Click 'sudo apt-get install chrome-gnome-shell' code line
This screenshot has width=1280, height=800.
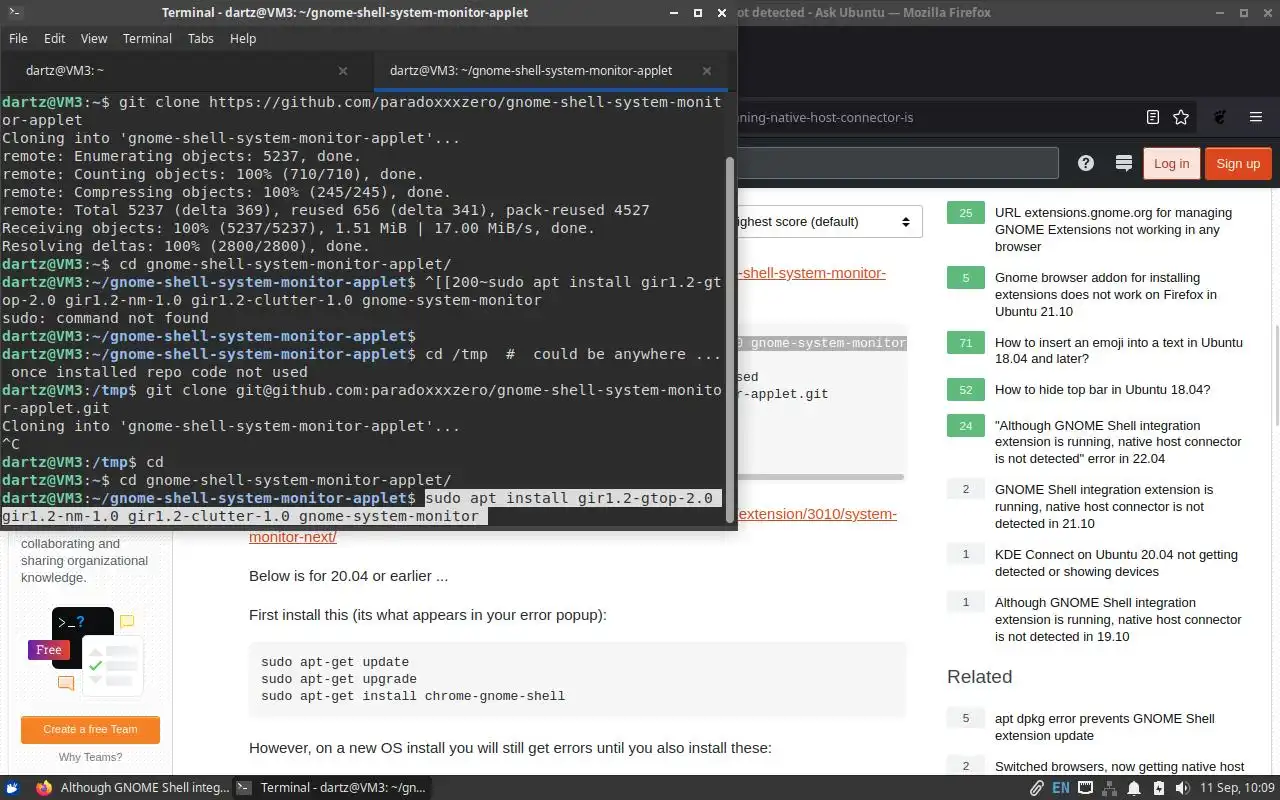(413, 696)
